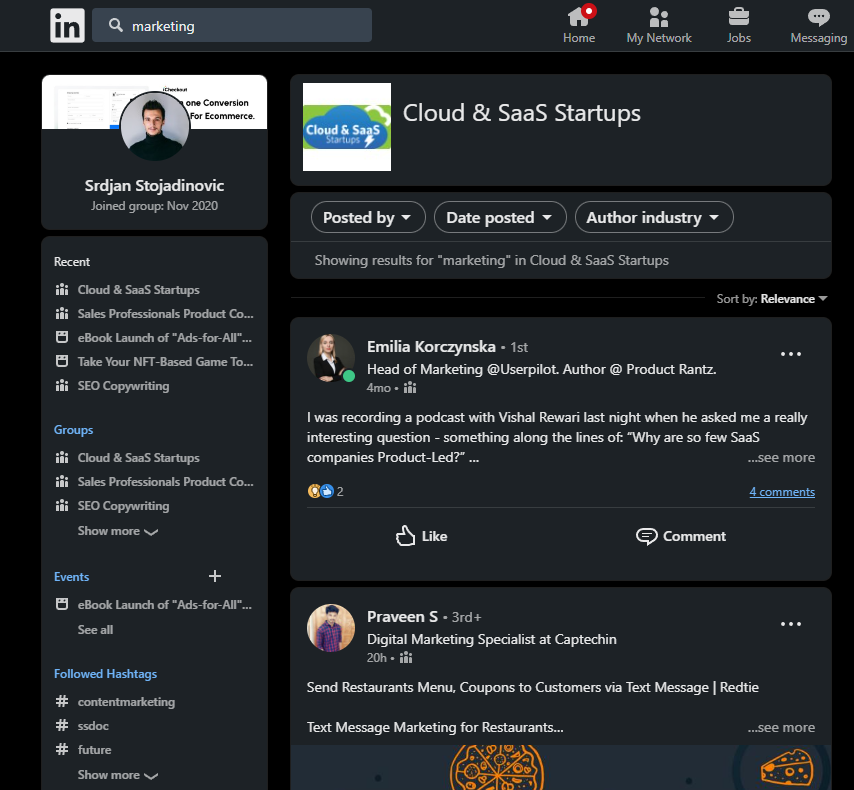Image resolution: width=854 pixels, height=790 pixels.
Task: Click the Cloud & SaaS Startups group logo
Action: click(347, 127)
